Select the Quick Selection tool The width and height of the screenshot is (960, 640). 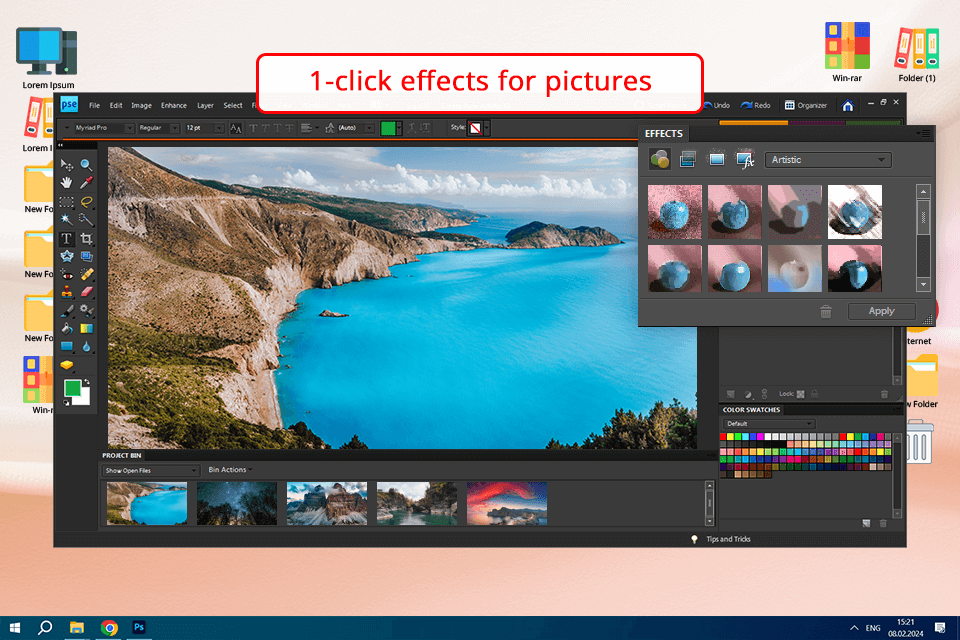86,219
